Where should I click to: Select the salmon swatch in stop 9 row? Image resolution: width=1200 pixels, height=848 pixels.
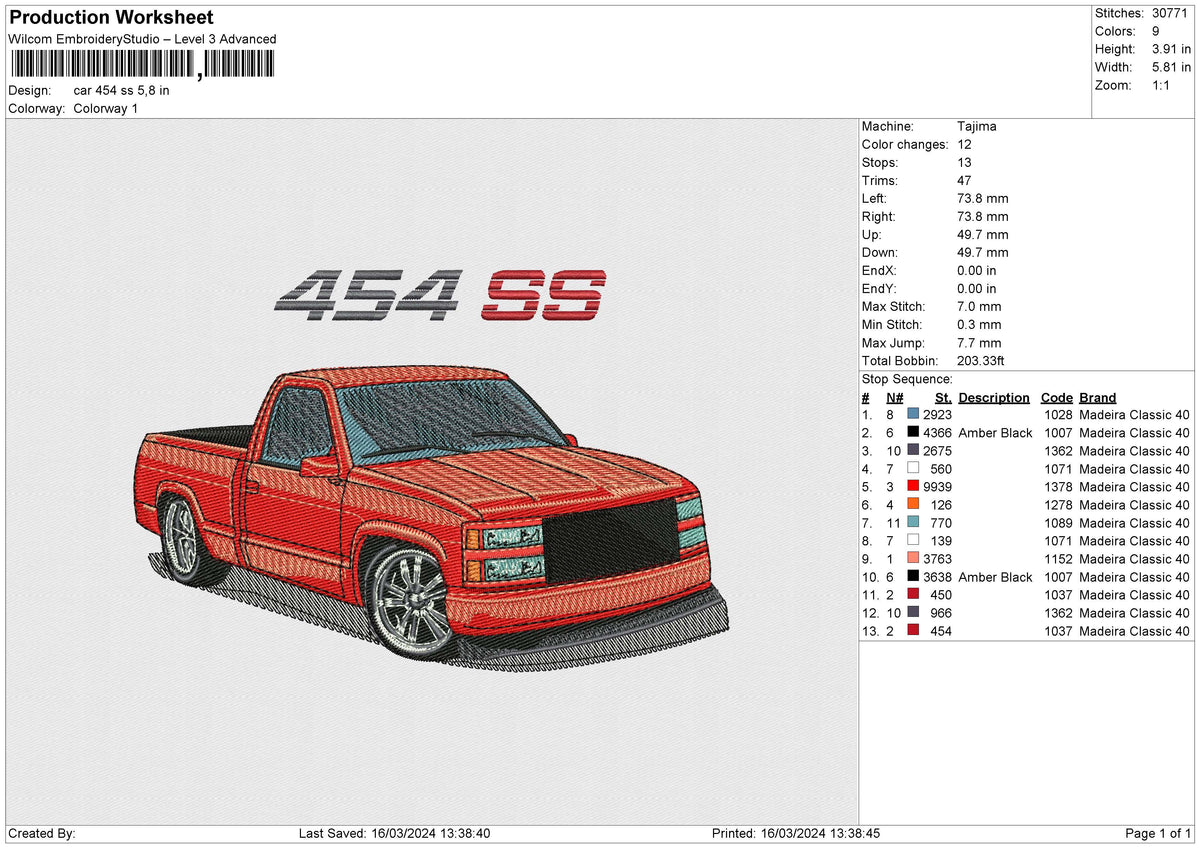[x=913, y=557]
